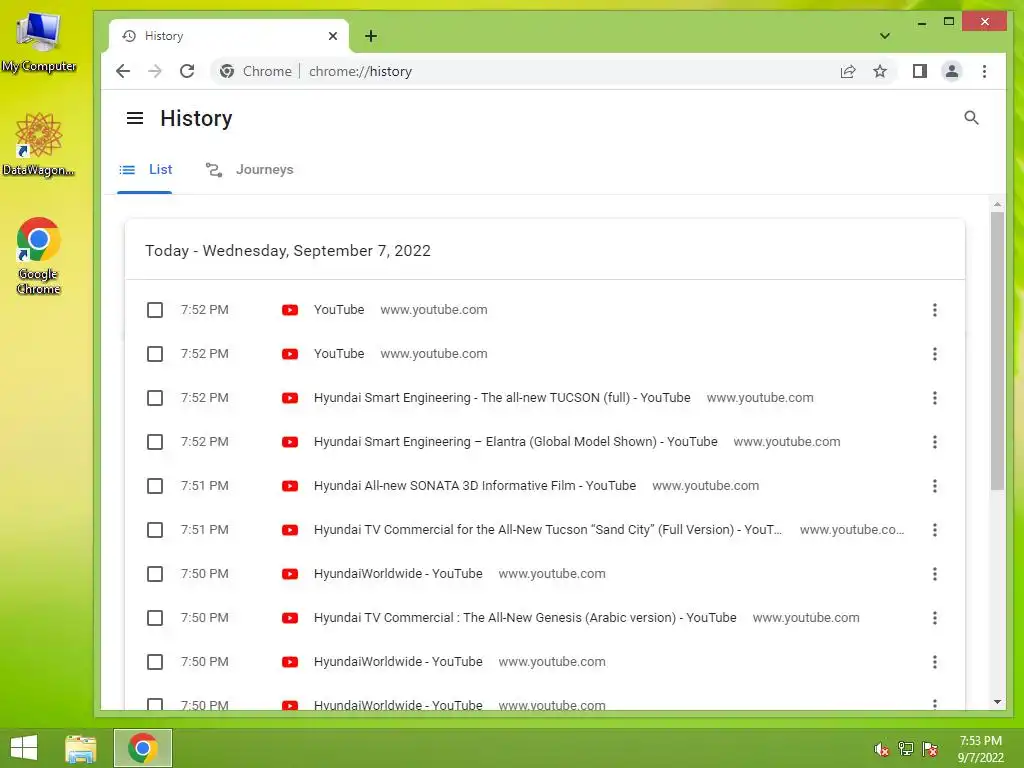Viewport: 1024px width, 768px height.
Task: Open the side panel icon
Action: (920, 71)
